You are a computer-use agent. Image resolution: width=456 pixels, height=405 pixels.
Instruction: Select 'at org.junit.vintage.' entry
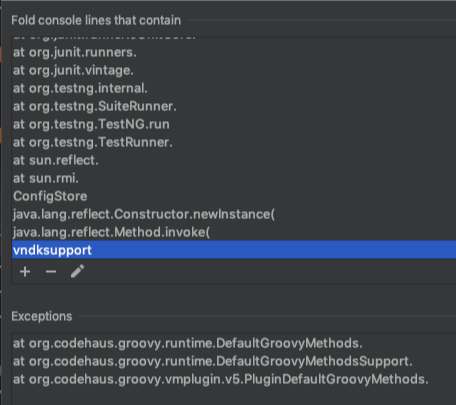234,70
